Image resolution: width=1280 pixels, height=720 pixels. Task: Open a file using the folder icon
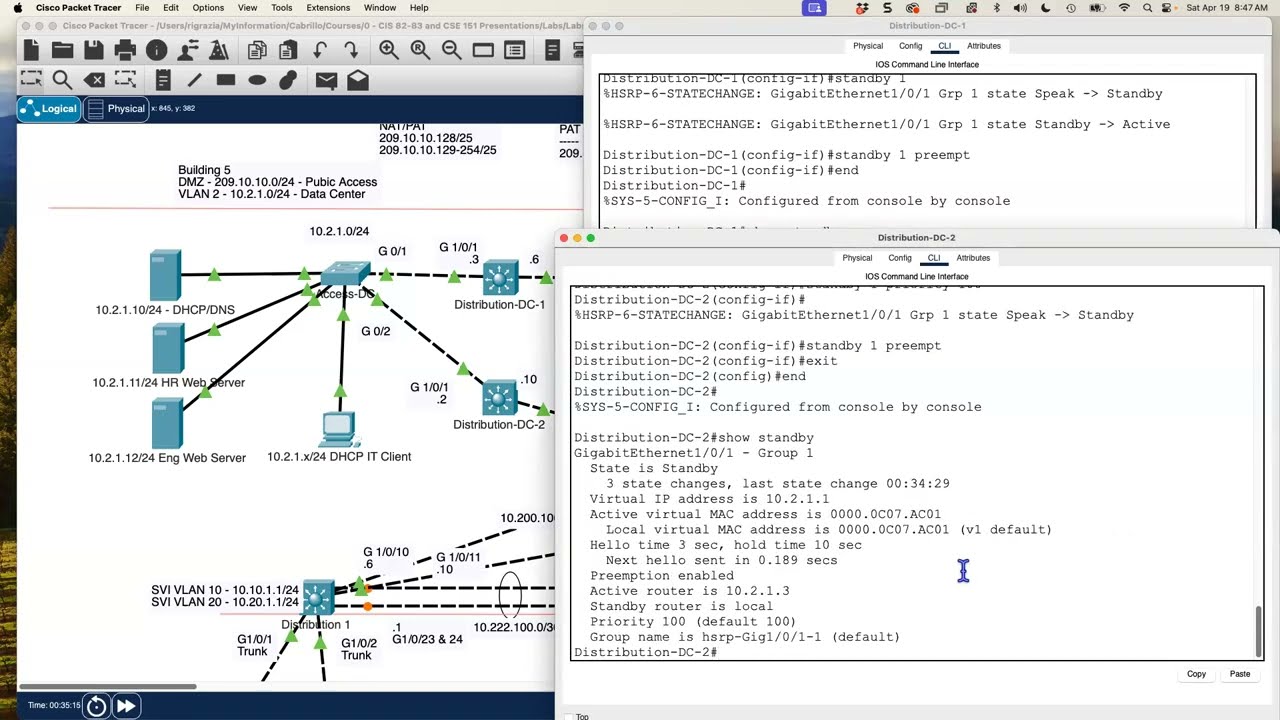pyautogui.click(x=62, y=50)
